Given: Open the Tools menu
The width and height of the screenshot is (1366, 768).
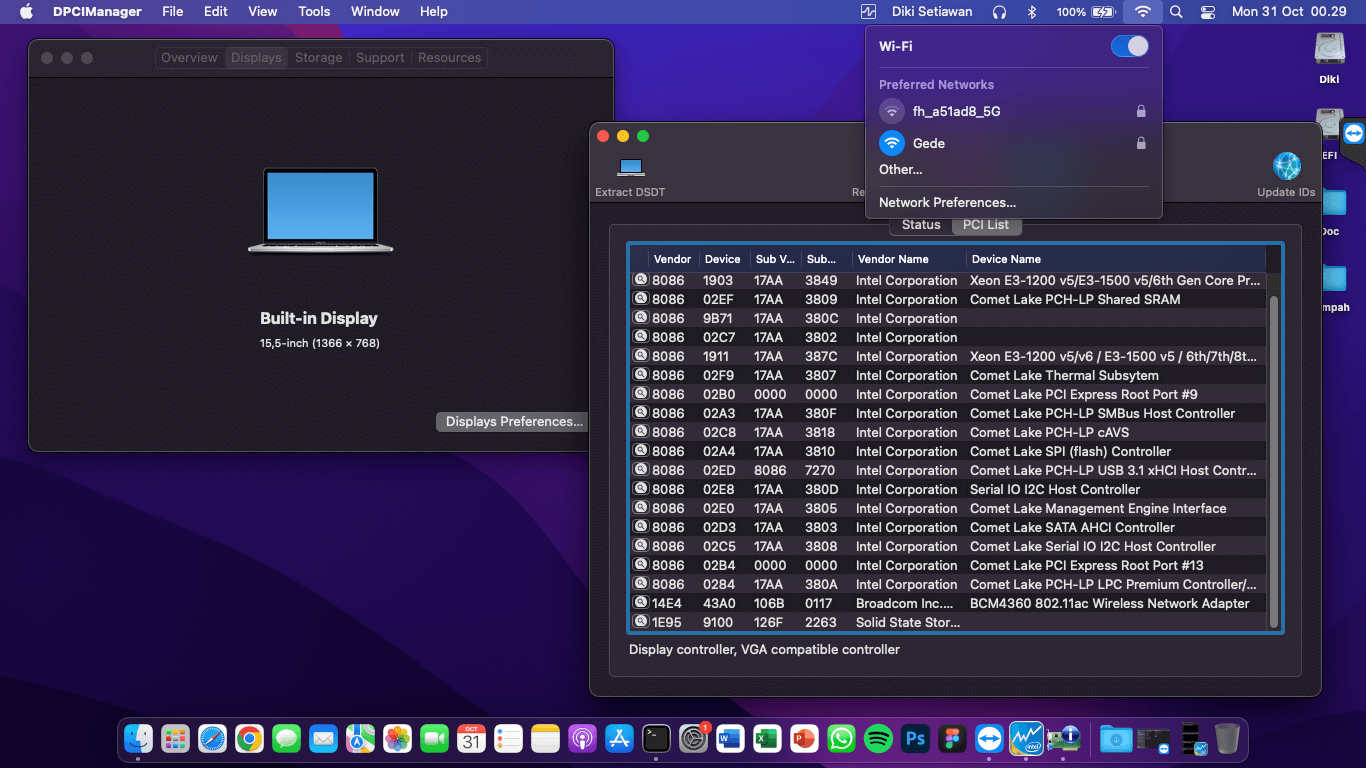Looking at the screenshot, I should click(314, 12).
